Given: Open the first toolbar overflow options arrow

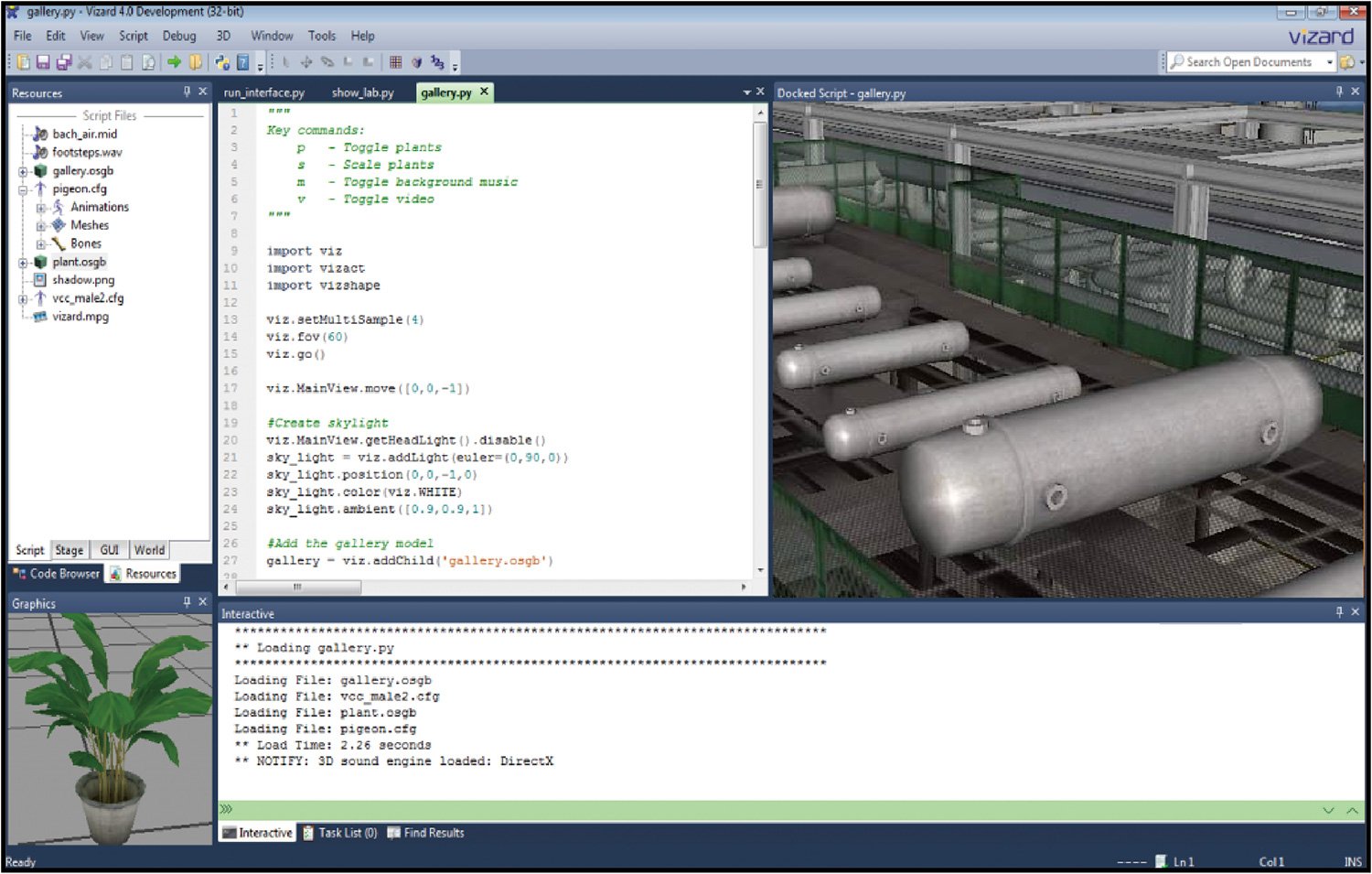Looking at the screenshot, I should point(261,65).
